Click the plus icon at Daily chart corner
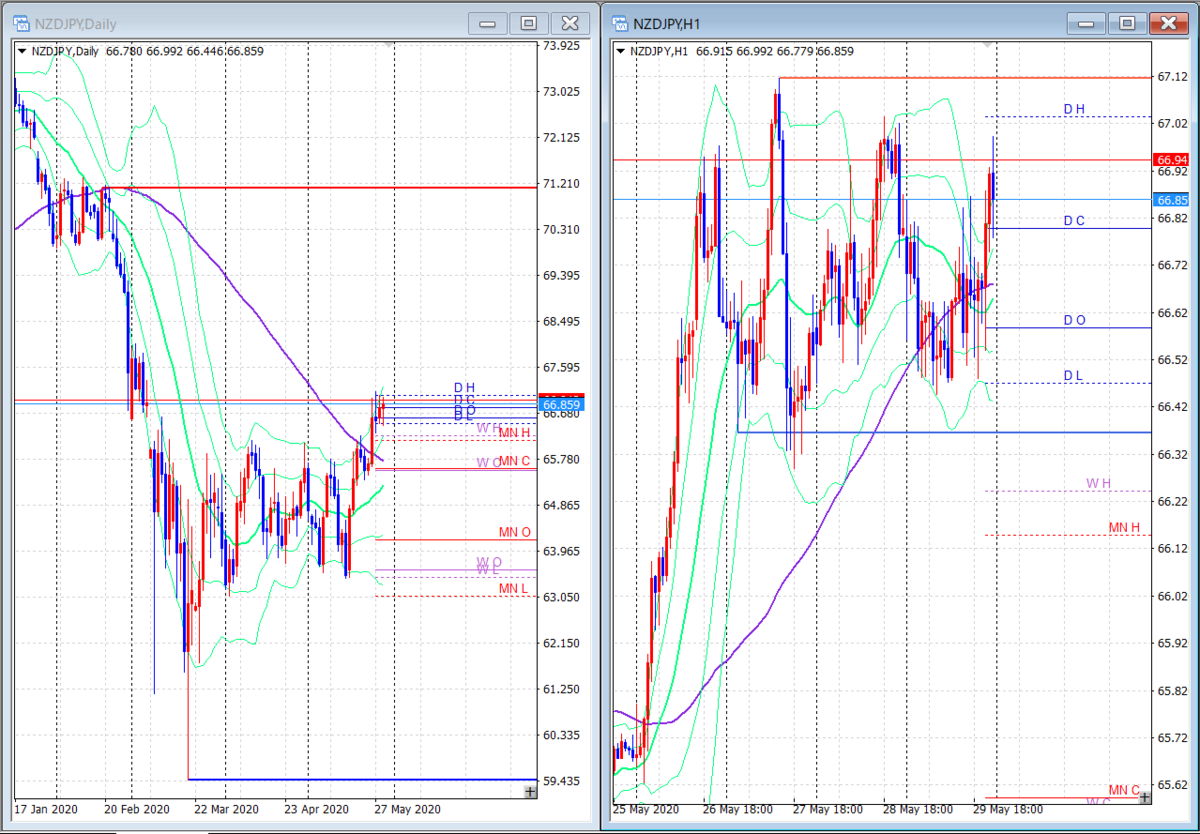Image resolution: width=1200 pixels, height=834 pixels. (529, 791)
